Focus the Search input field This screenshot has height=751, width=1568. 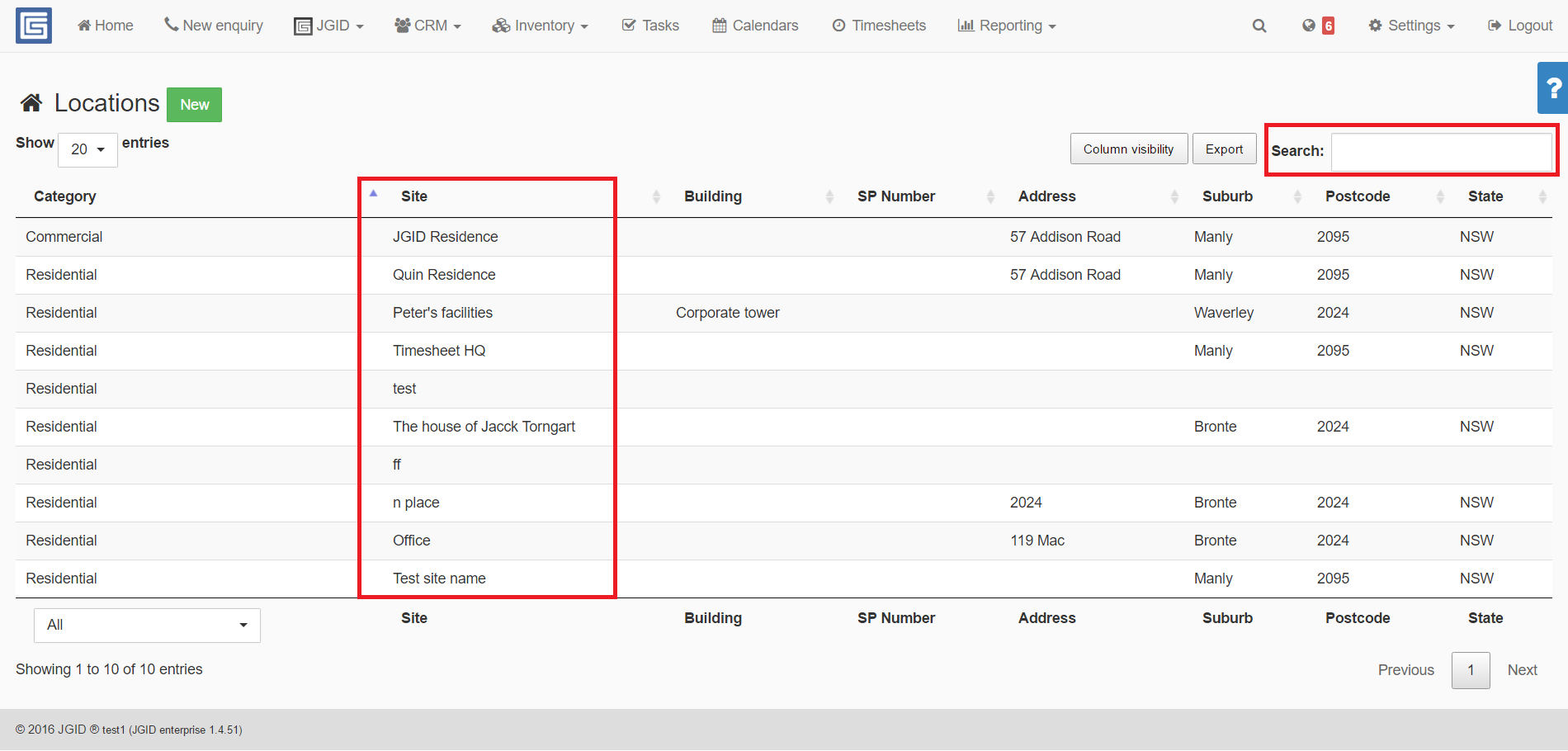coord(1441,151)
